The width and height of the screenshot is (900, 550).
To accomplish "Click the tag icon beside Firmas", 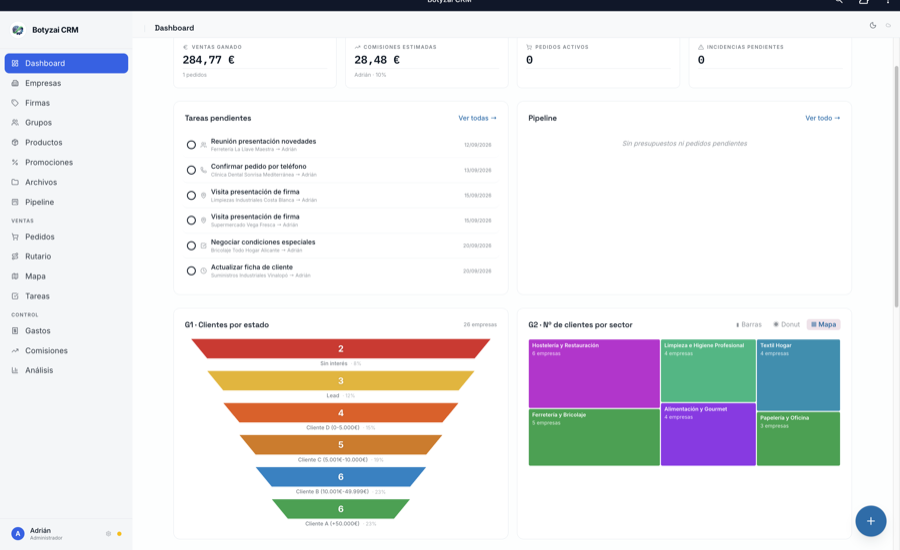I will 15,103.
